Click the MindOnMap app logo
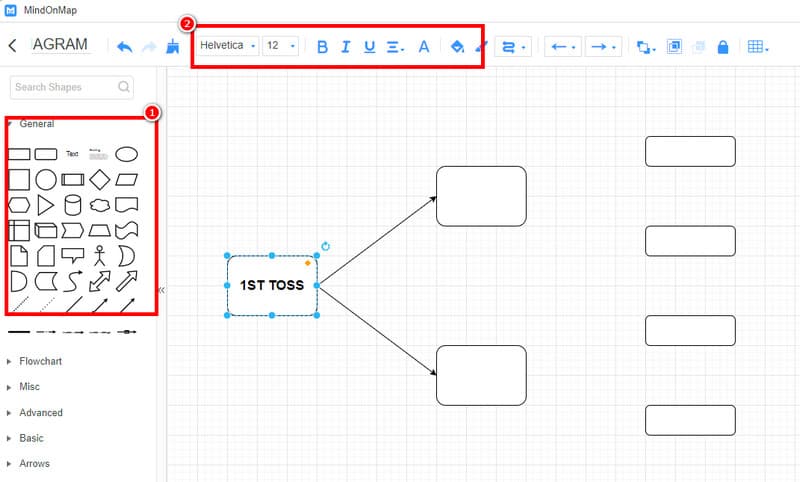Viewport: 800px width, 482px height. click(x=10, y=10)
